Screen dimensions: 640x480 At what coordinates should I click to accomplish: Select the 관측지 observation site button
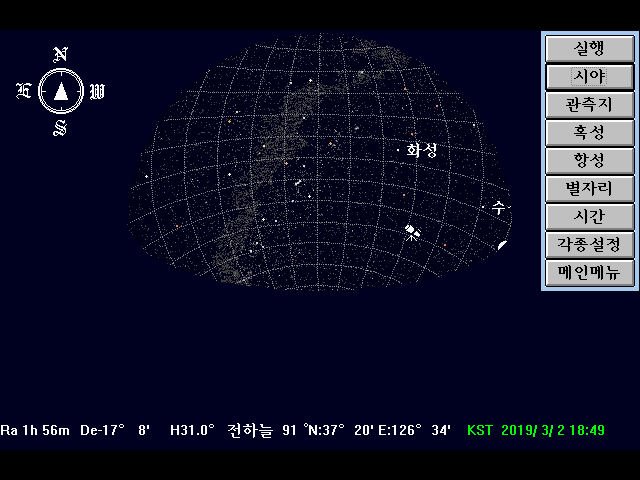[x=590, y=105]
